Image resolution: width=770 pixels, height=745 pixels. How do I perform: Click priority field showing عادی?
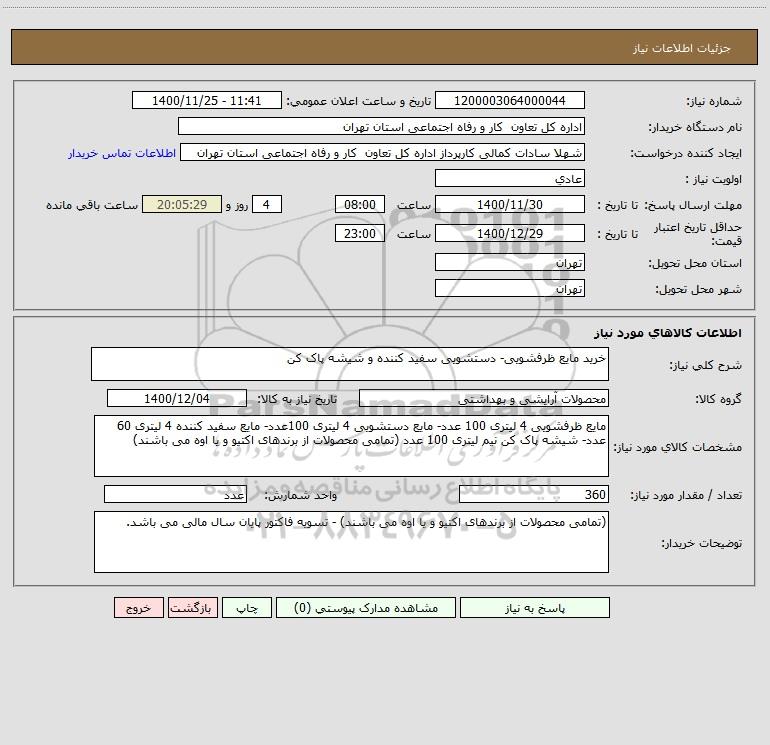(510, 178)
